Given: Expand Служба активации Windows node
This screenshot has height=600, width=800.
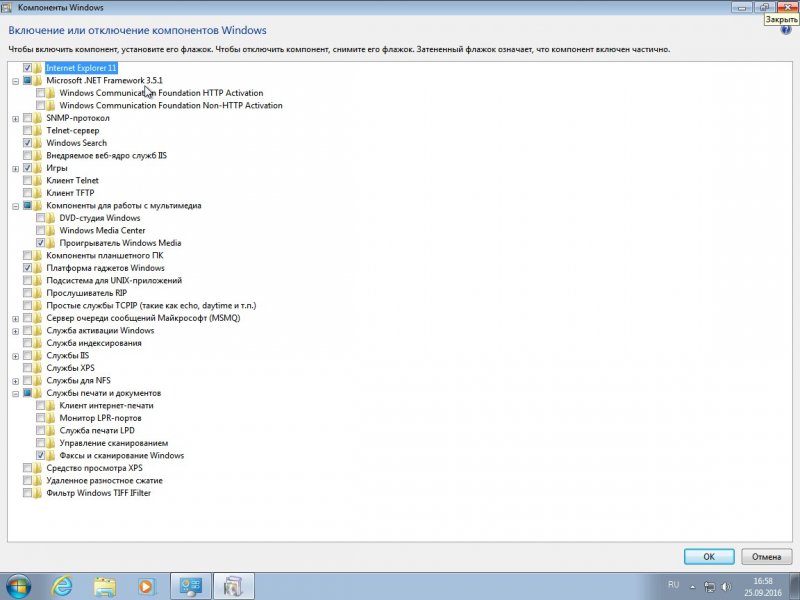Looking at the screenshot, I should click(x=15, y=332).
